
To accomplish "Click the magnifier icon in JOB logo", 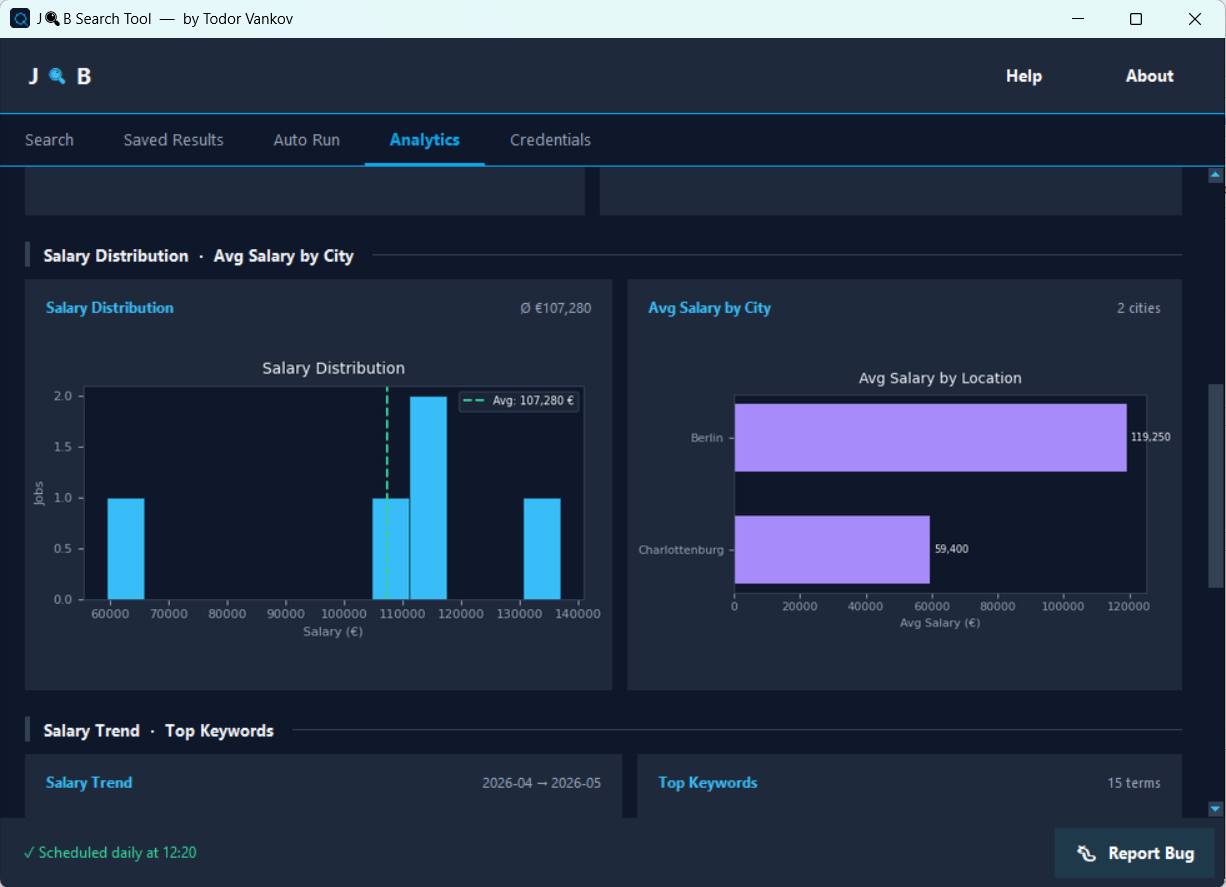I will tap(57, 76).
